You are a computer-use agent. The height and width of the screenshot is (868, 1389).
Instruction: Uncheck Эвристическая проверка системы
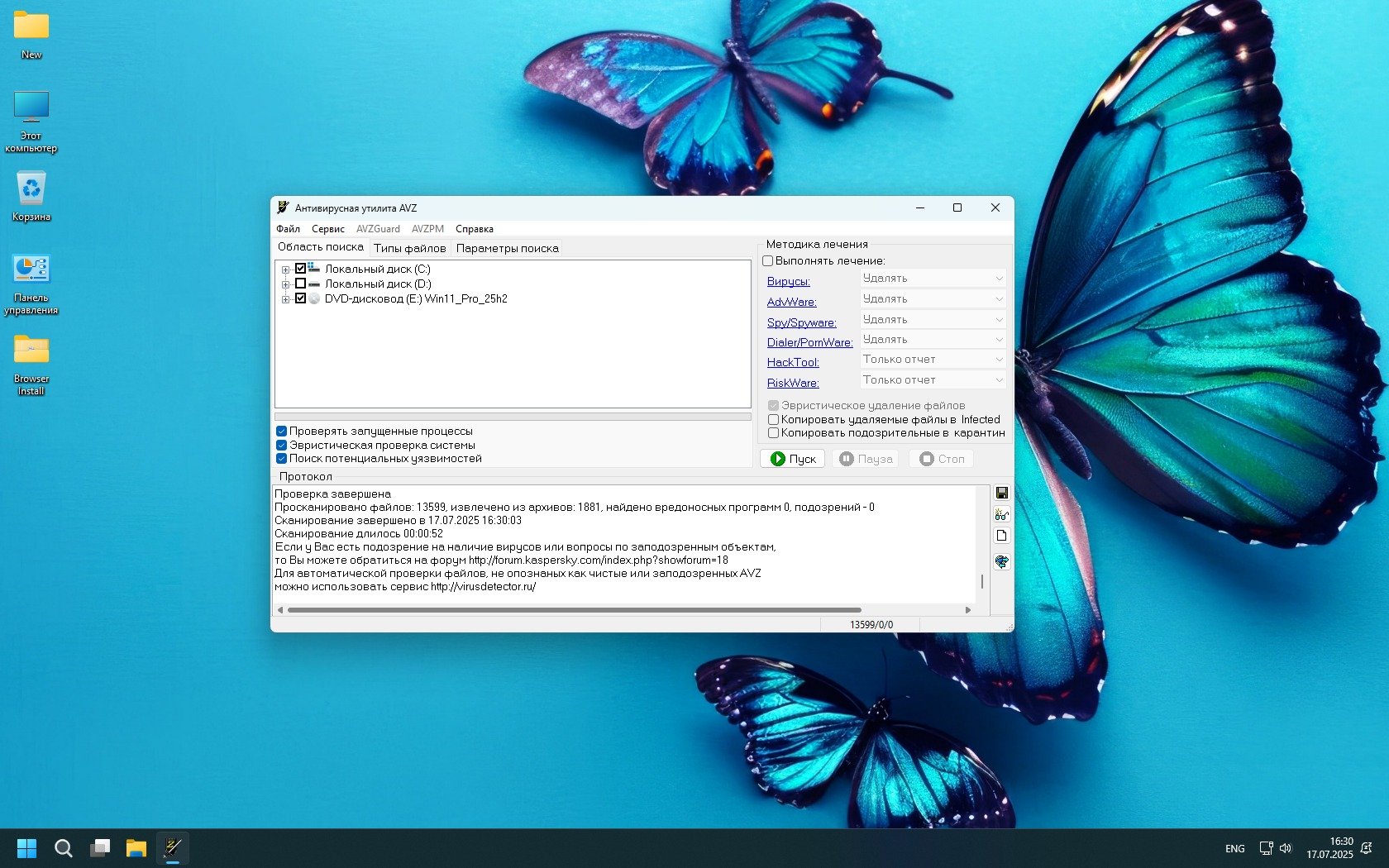pos(282,445)
